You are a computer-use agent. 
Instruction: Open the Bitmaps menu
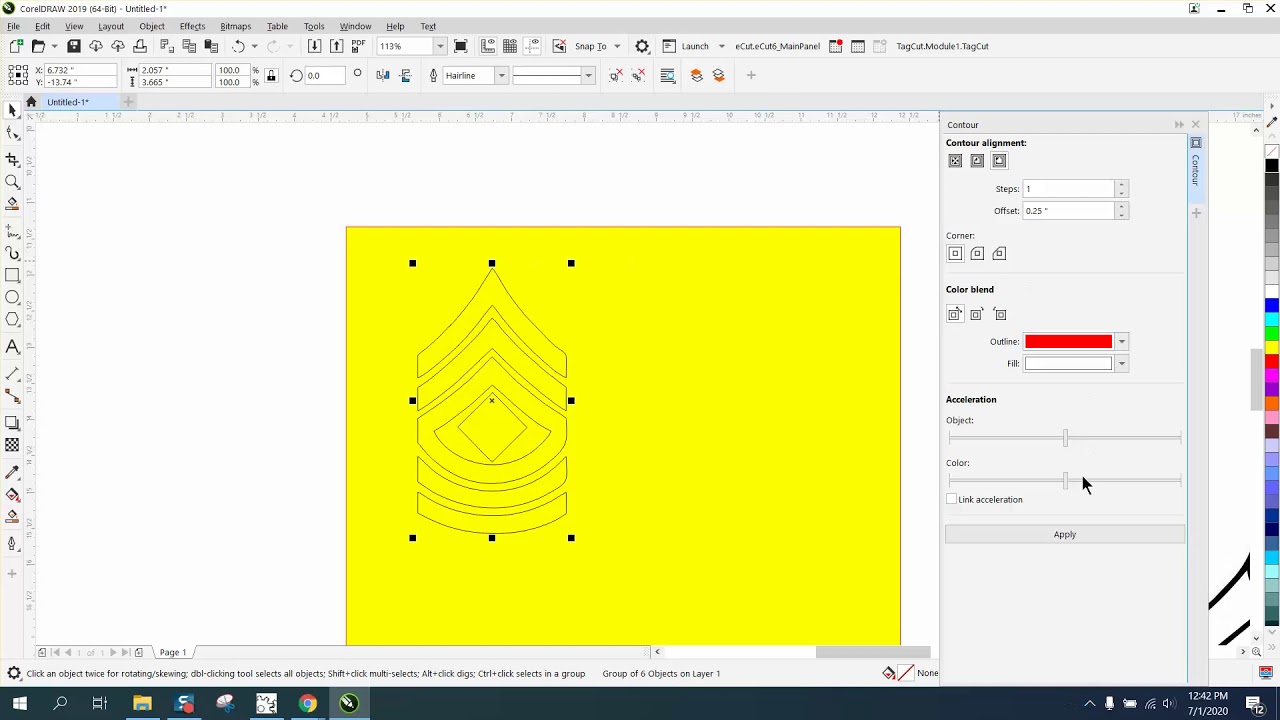[235, 26]
